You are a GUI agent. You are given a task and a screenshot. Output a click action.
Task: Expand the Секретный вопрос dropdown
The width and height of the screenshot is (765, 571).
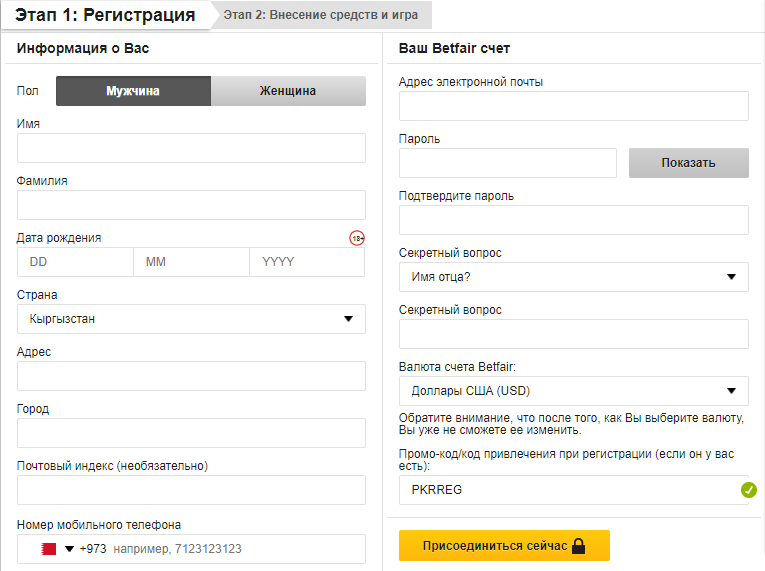point(573,277)
